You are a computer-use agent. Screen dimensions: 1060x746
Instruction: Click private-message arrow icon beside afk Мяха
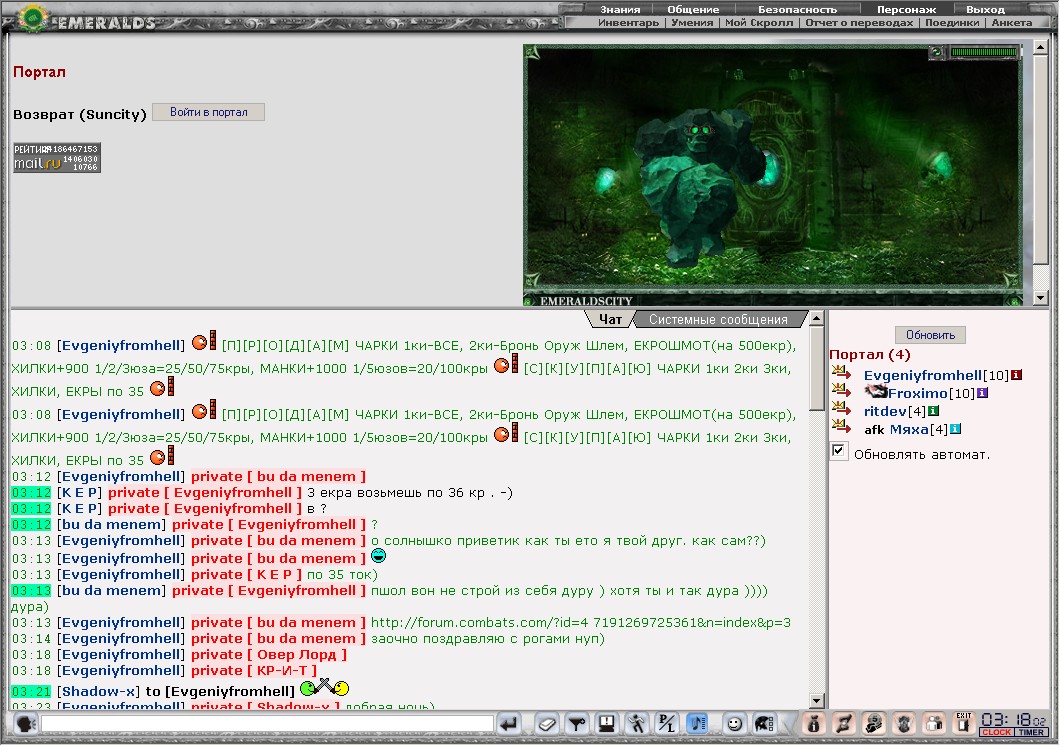coord(841,426)
